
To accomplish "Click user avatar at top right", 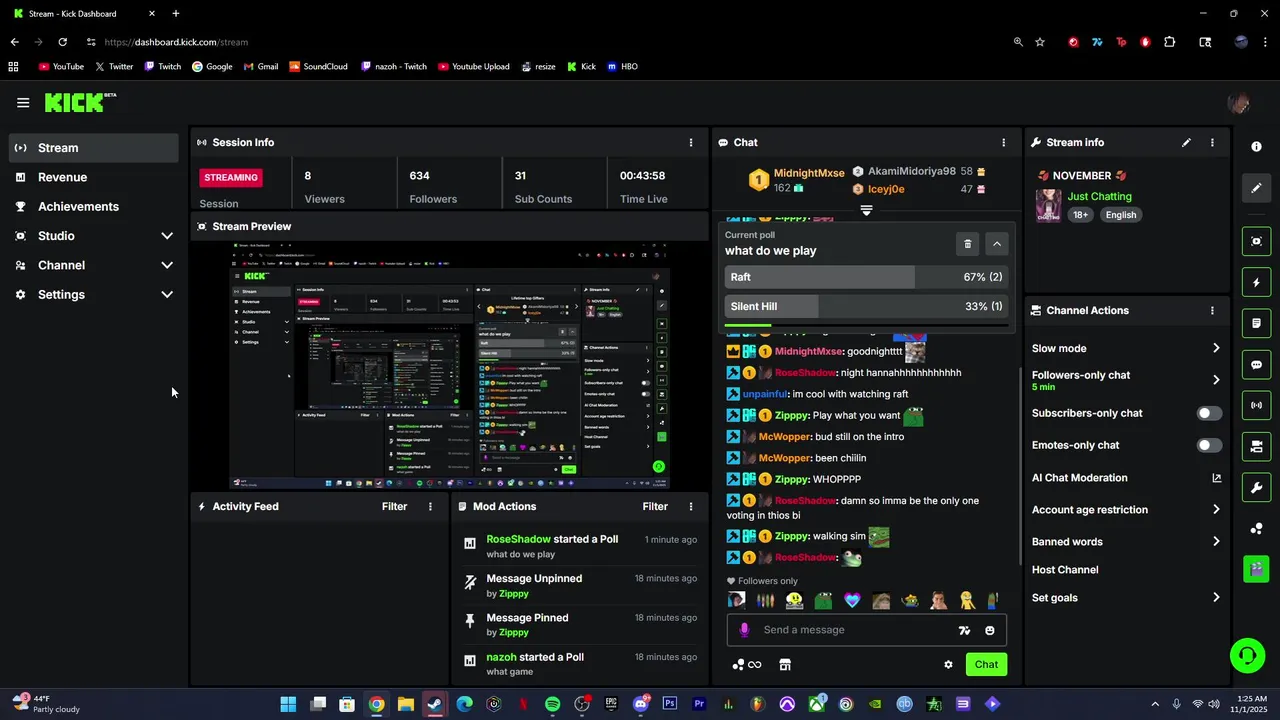I will click(1238, 103).
